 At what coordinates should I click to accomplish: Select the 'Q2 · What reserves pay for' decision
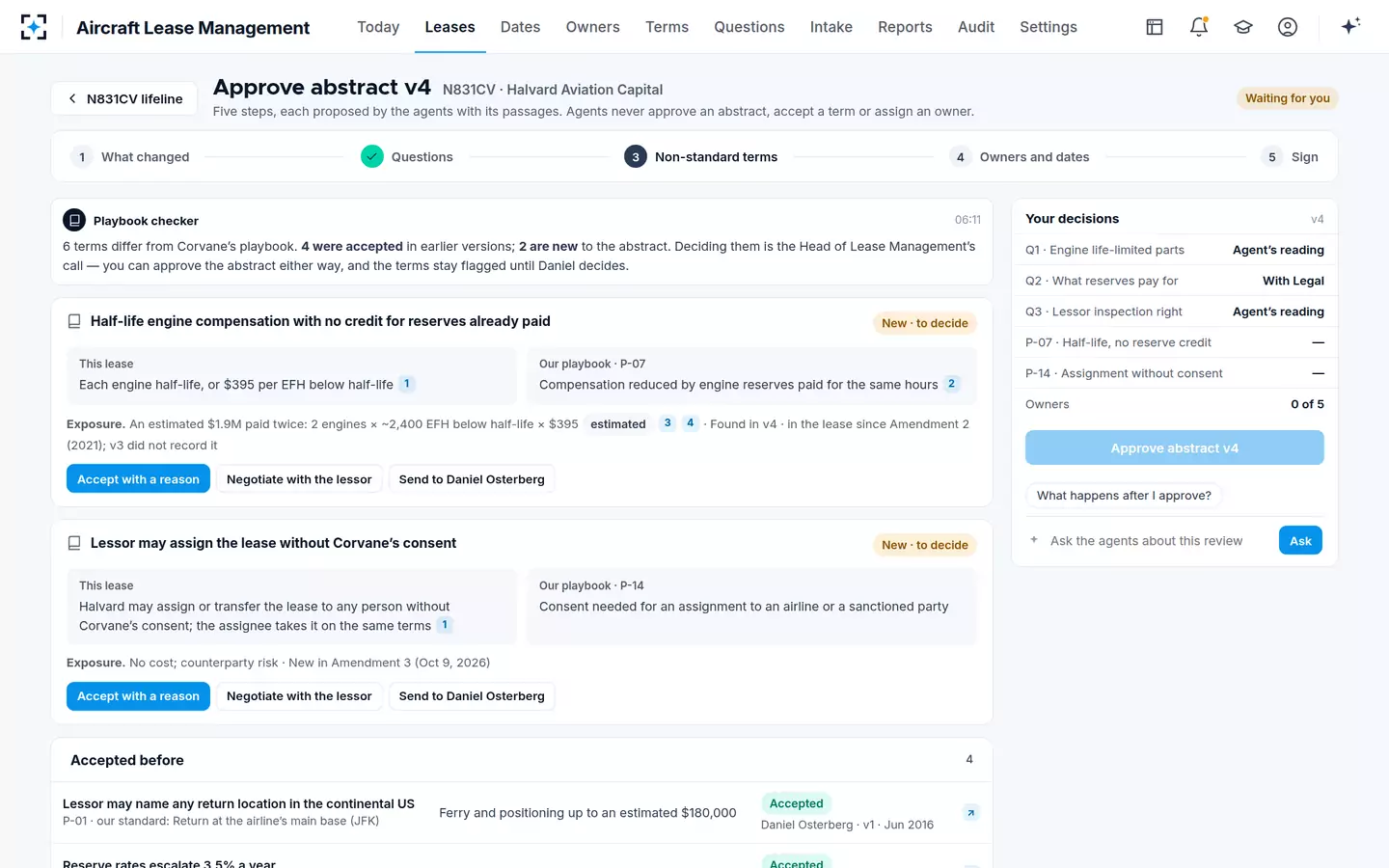tap(1175, 281)
